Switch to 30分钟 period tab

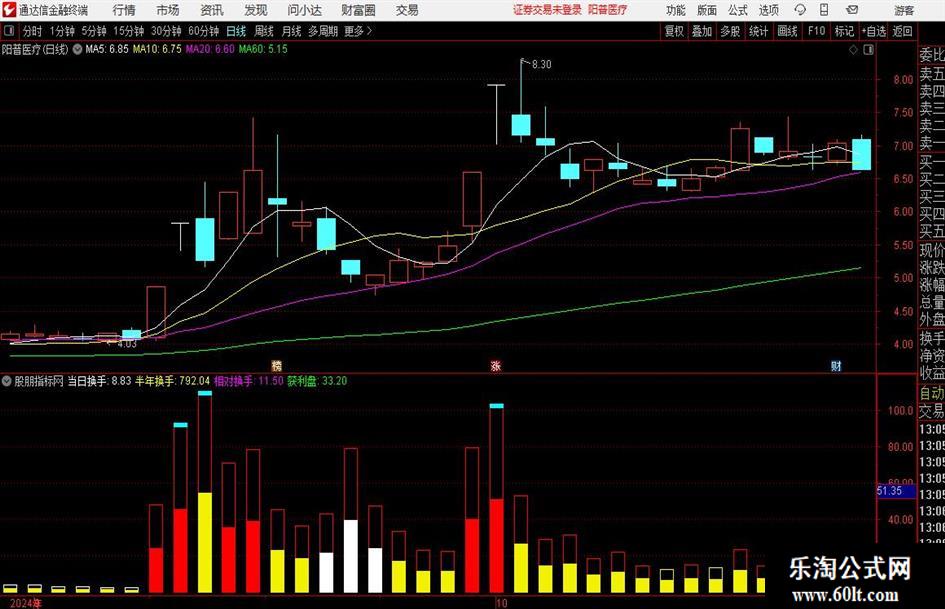[x=166, y=31]
